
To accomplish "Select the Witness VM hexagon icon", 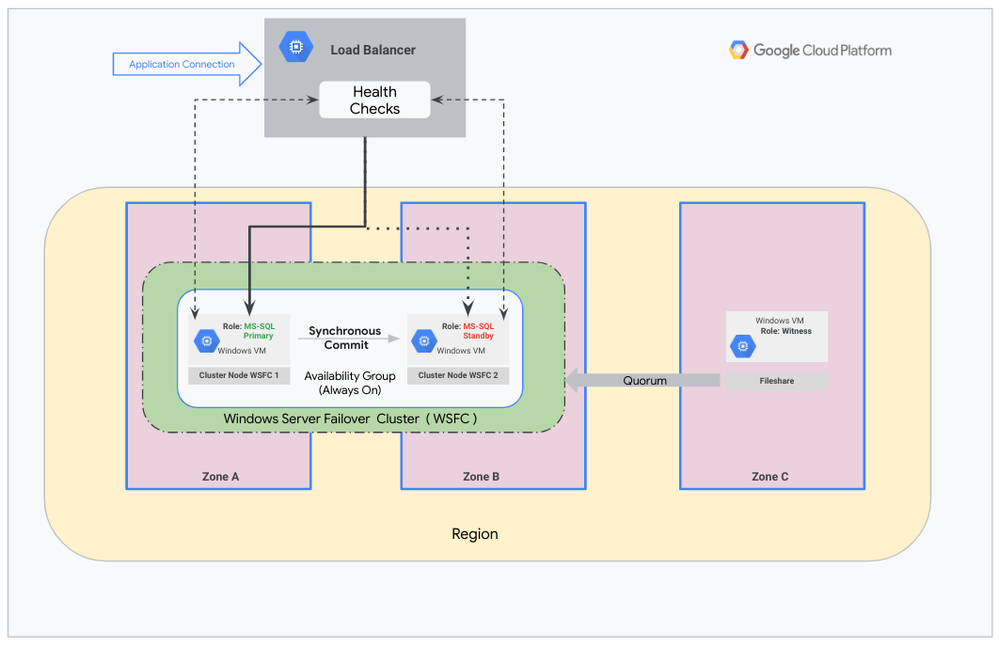I will (x=743, y=346).
